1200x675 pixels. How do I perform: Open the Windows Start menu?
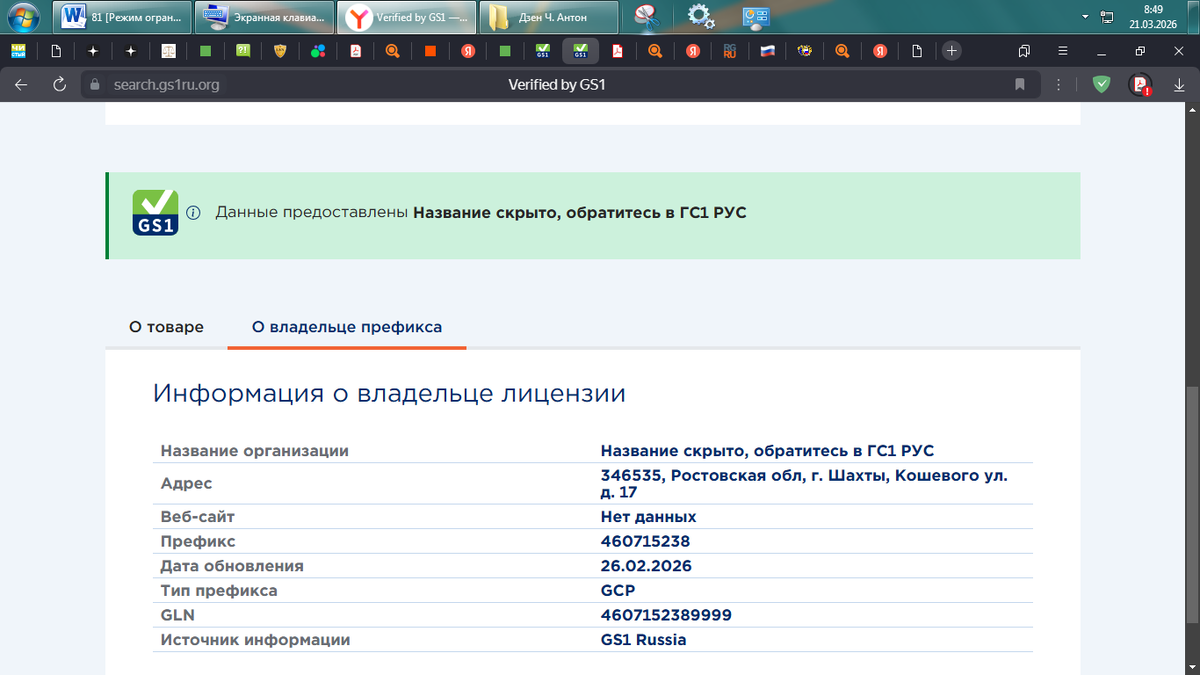click(24, 17)
